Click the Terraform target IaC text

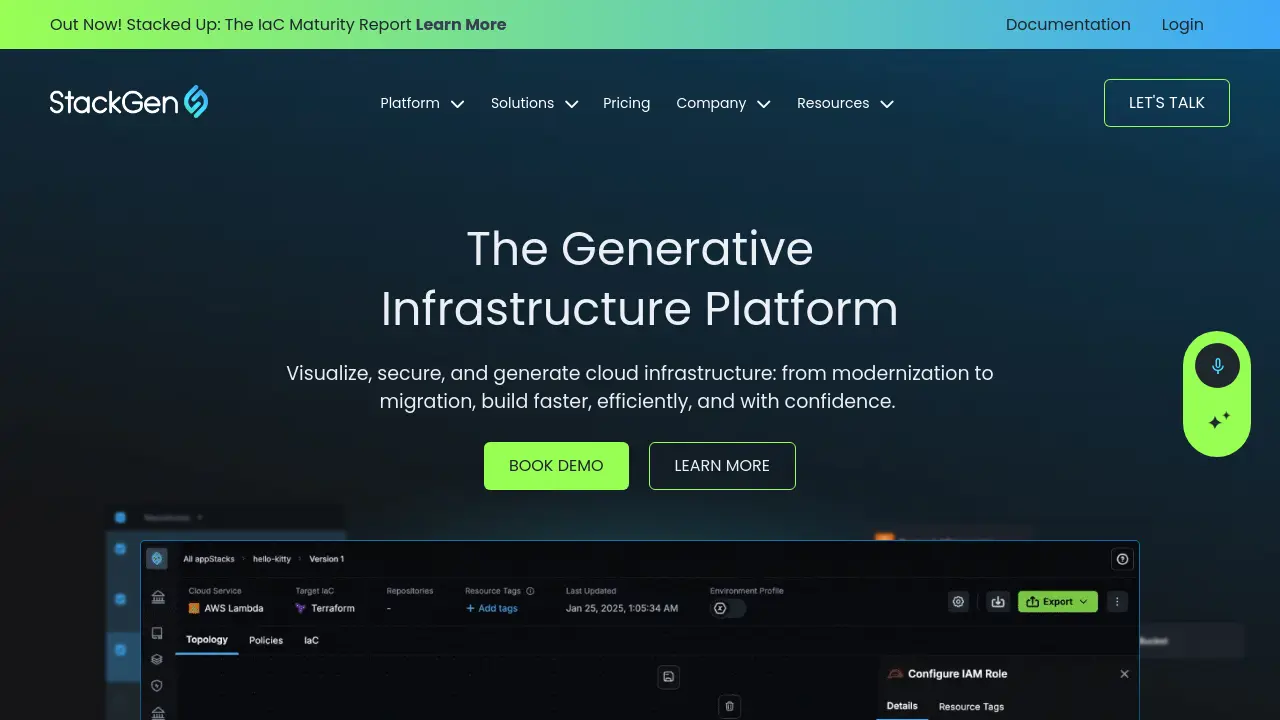pos(333,608)
